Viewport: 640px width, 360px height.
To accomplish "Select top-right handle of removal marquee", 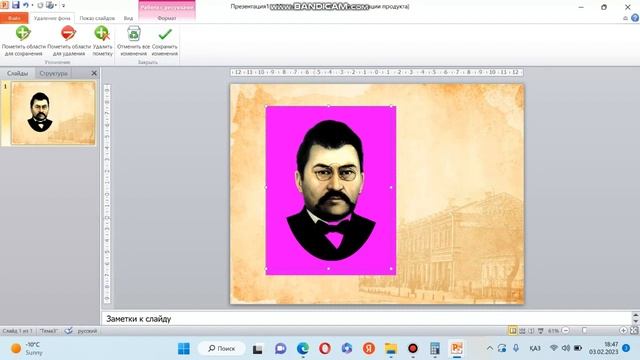I will 391,106.
